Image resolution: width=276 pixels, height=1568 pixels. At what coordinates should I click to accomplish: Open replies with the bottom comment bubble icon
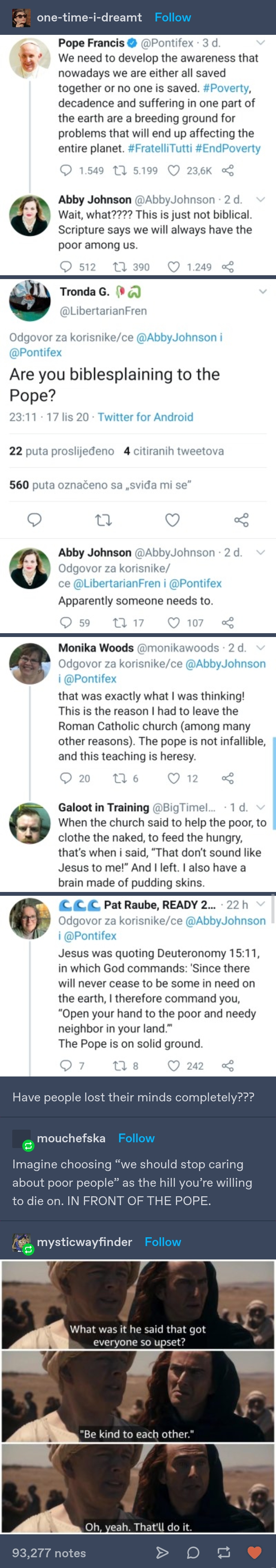(193, 1552)
